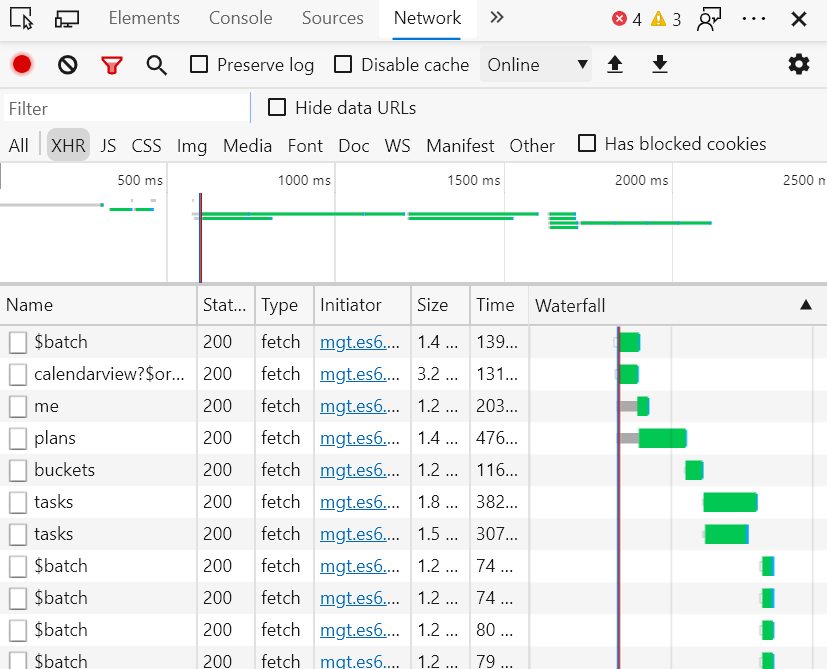Click the buckets row waterfall bar
Image resolution: width=827 pixels, height=669 pixels.
[x=694, y=470]
